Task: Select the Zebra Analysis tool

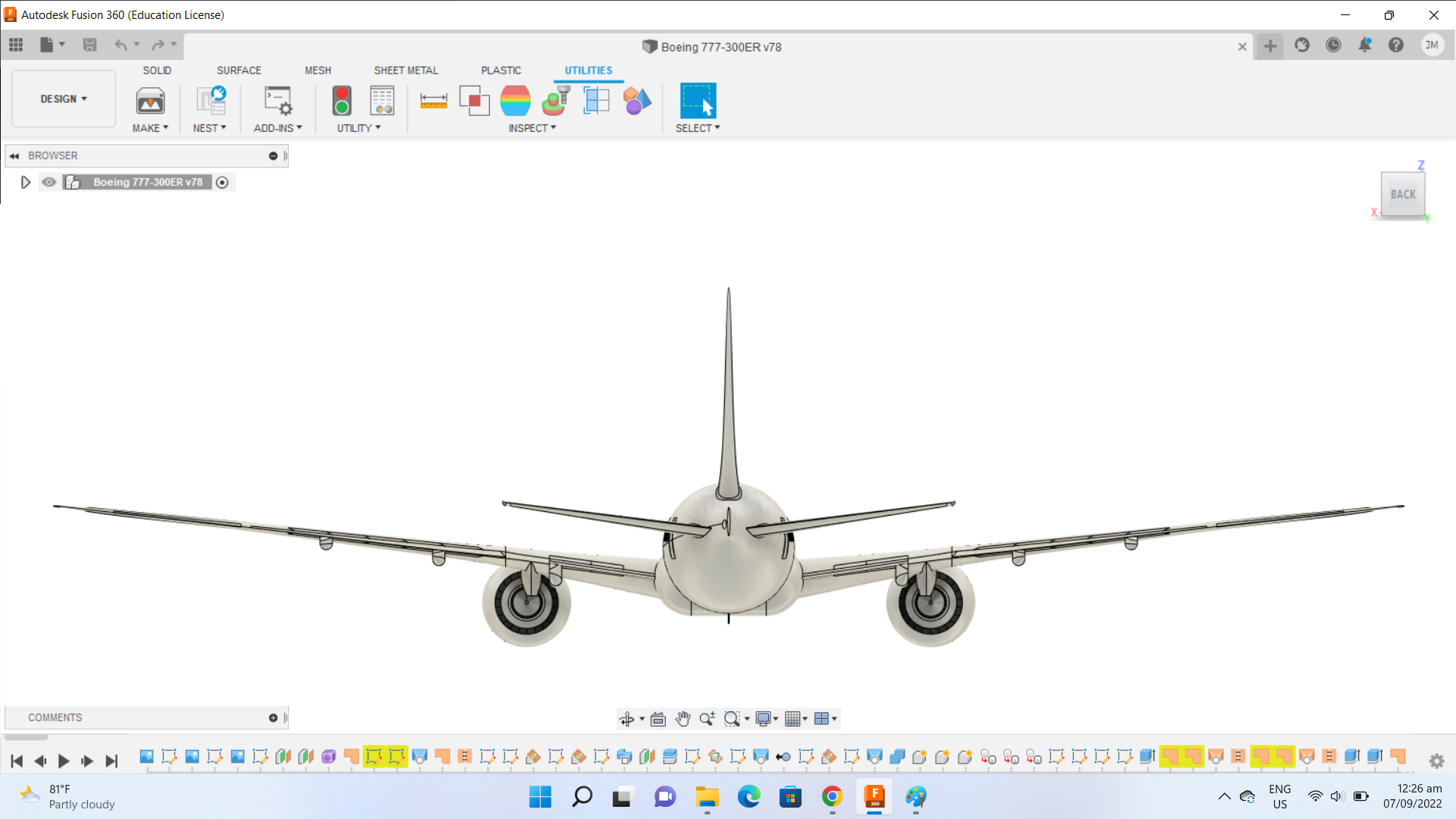Action: 516,101
